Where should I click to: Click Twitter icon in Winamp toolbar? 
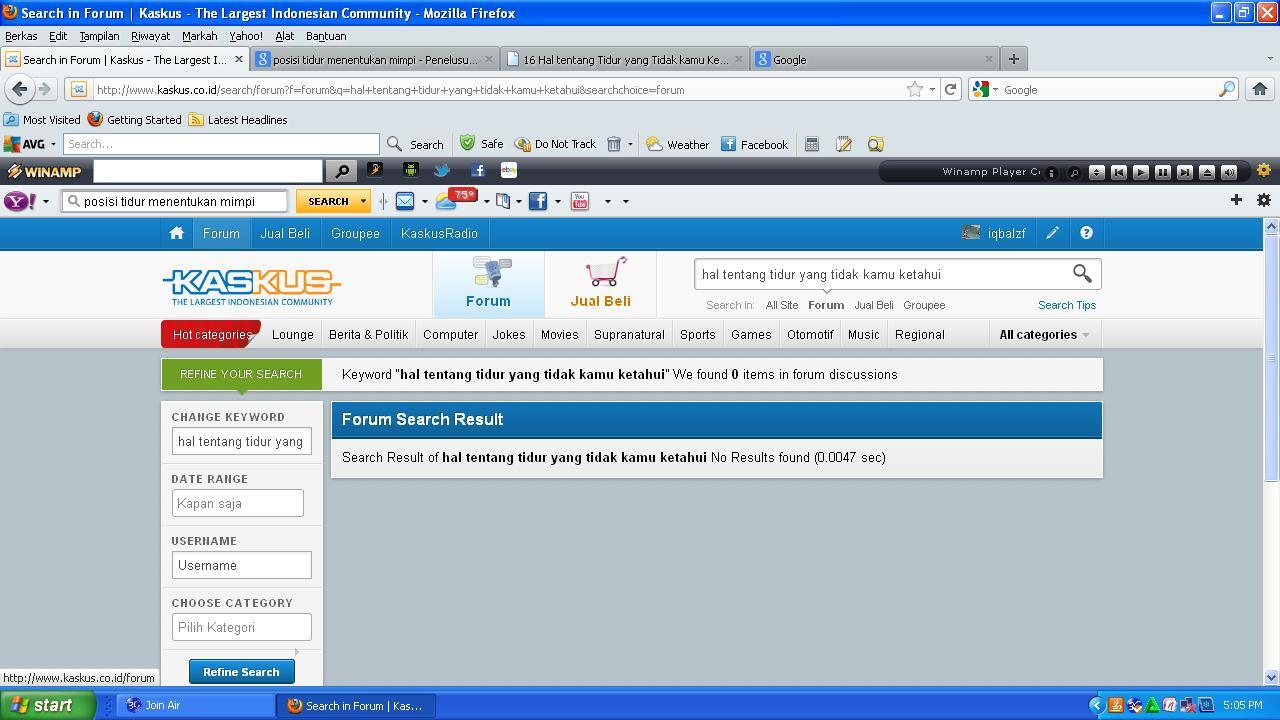click(x=442, y=171)
